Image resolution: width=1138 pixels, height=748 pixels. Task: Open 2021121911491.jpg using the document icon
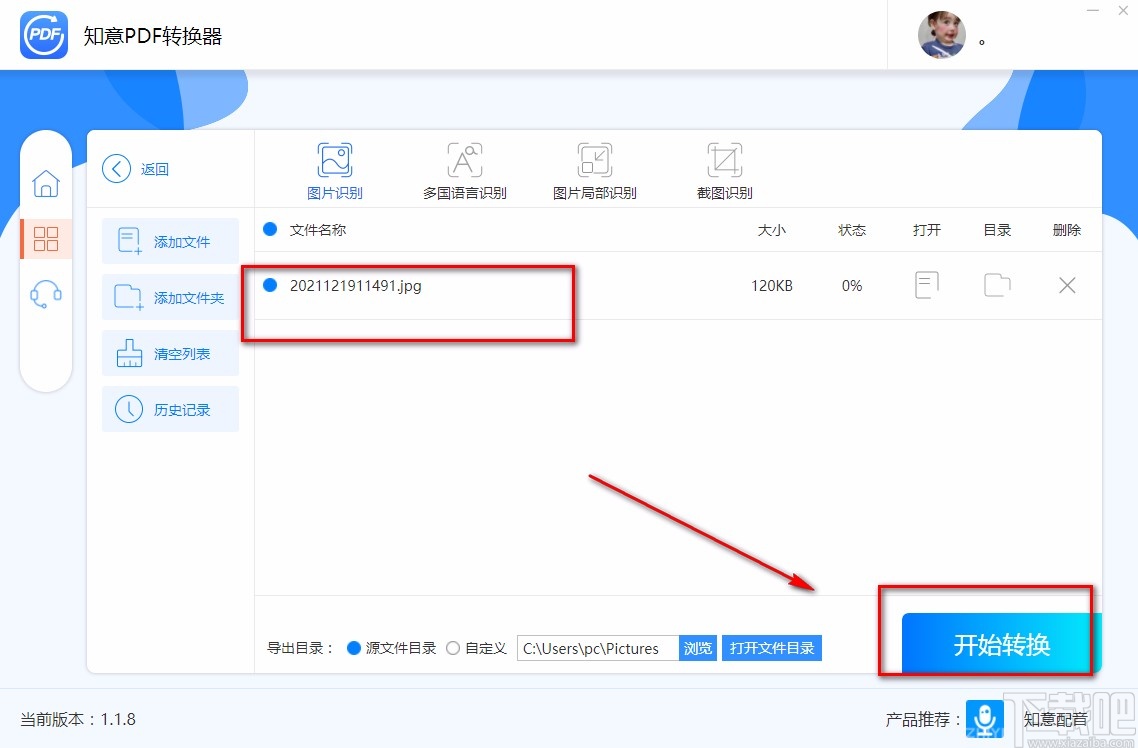click(926, 285)
